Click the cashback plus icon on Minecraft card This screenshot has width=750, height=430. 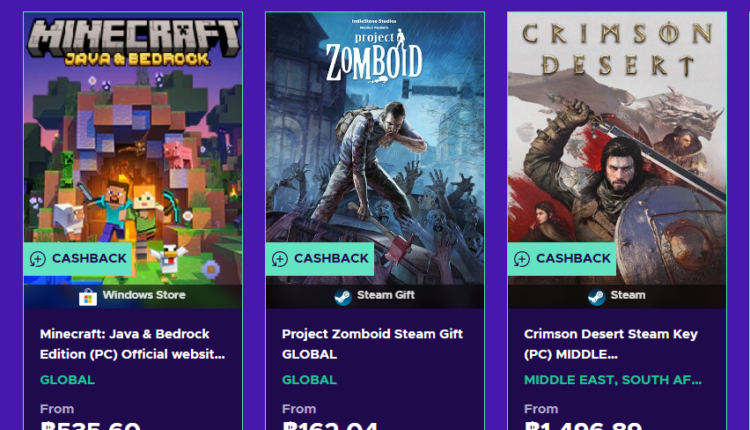[x=38, y=259]
